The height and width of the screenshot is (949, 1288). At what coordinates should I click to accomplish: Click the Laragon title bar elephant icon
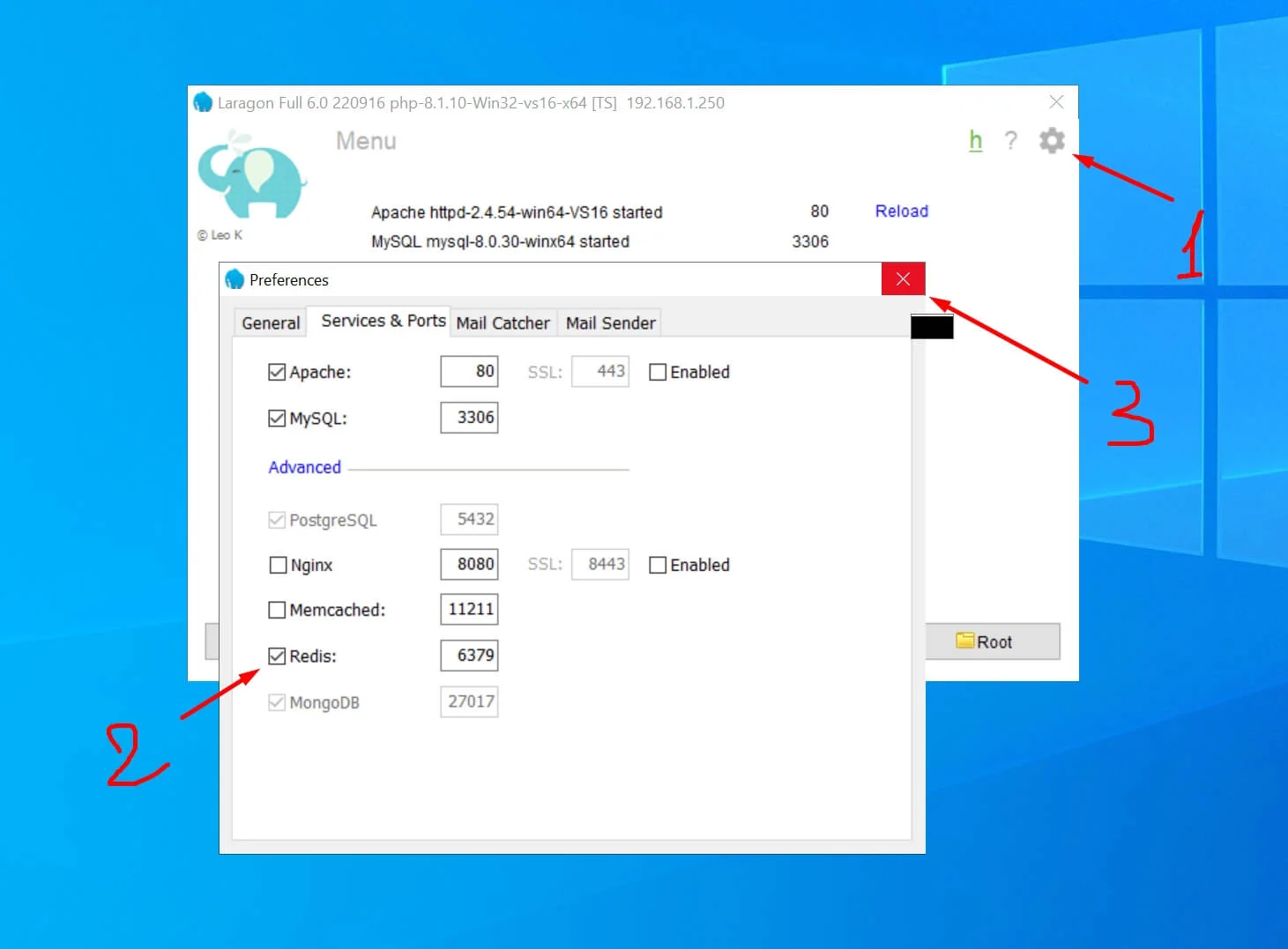click(x=203, y=102)
